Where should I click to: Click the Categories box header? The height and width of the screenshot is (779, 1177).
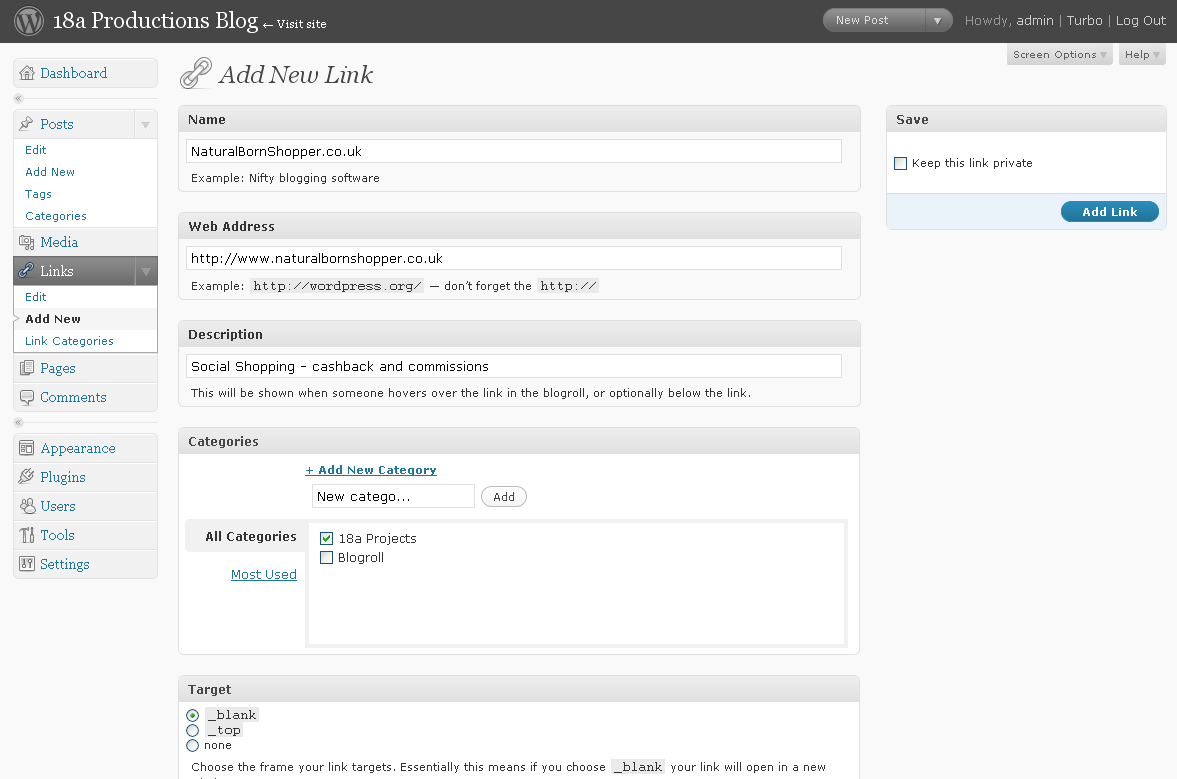pyautogui.click(x=519, y=441)
